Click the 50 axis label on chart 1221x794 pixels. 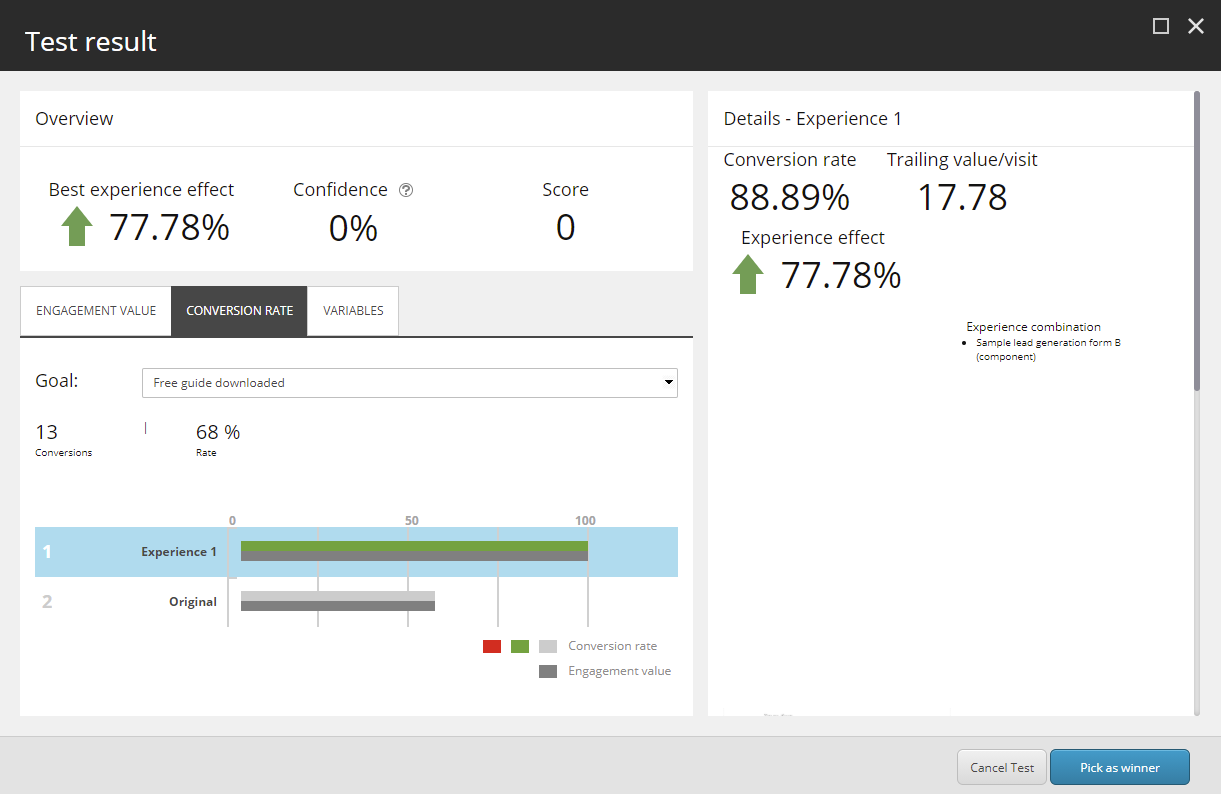411,520
